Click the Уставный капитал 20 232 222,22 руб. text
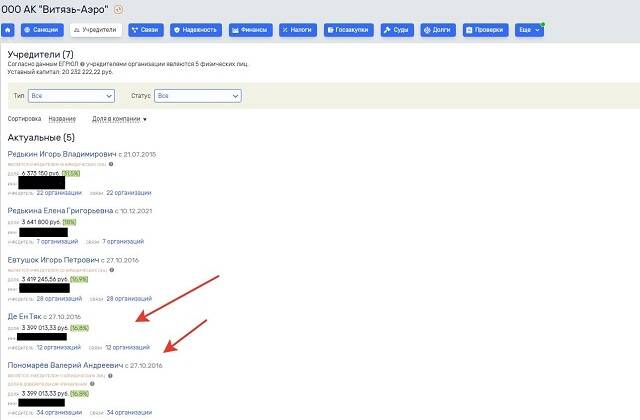This screenshot has height=420, width=640. [x=60, y=72]
